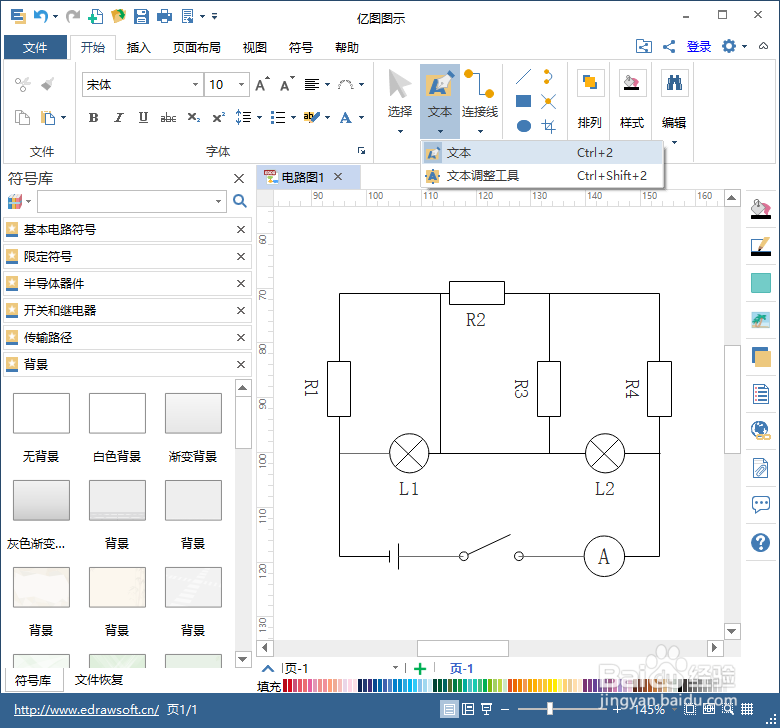Click the Decrease font size icon
The height and width of the screenshot is (728, 780).
coord(287,85)
